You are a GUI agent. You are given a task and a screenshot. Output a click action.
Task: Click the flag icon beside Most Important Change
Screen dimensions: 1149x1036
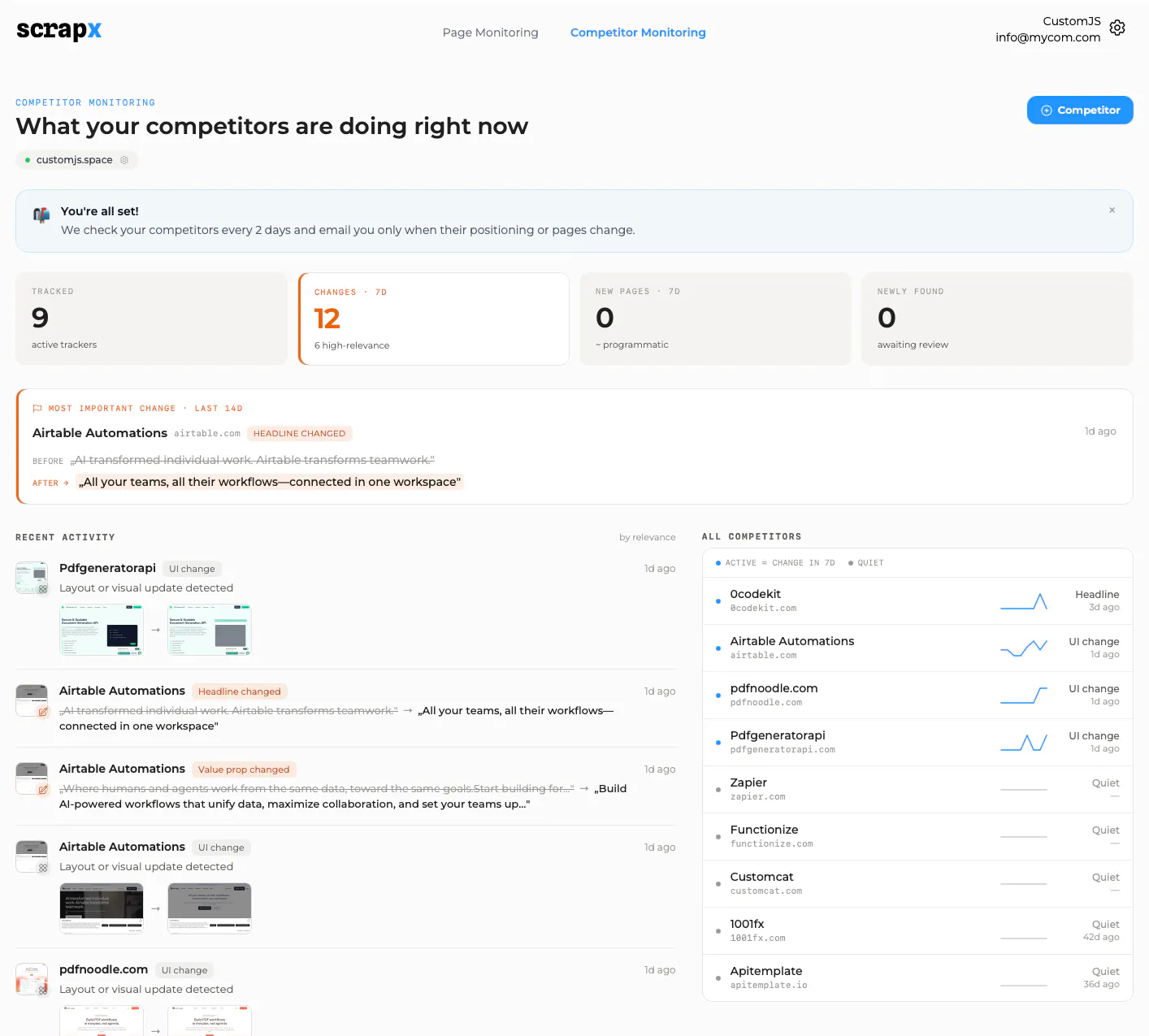[x=37, y=409]
